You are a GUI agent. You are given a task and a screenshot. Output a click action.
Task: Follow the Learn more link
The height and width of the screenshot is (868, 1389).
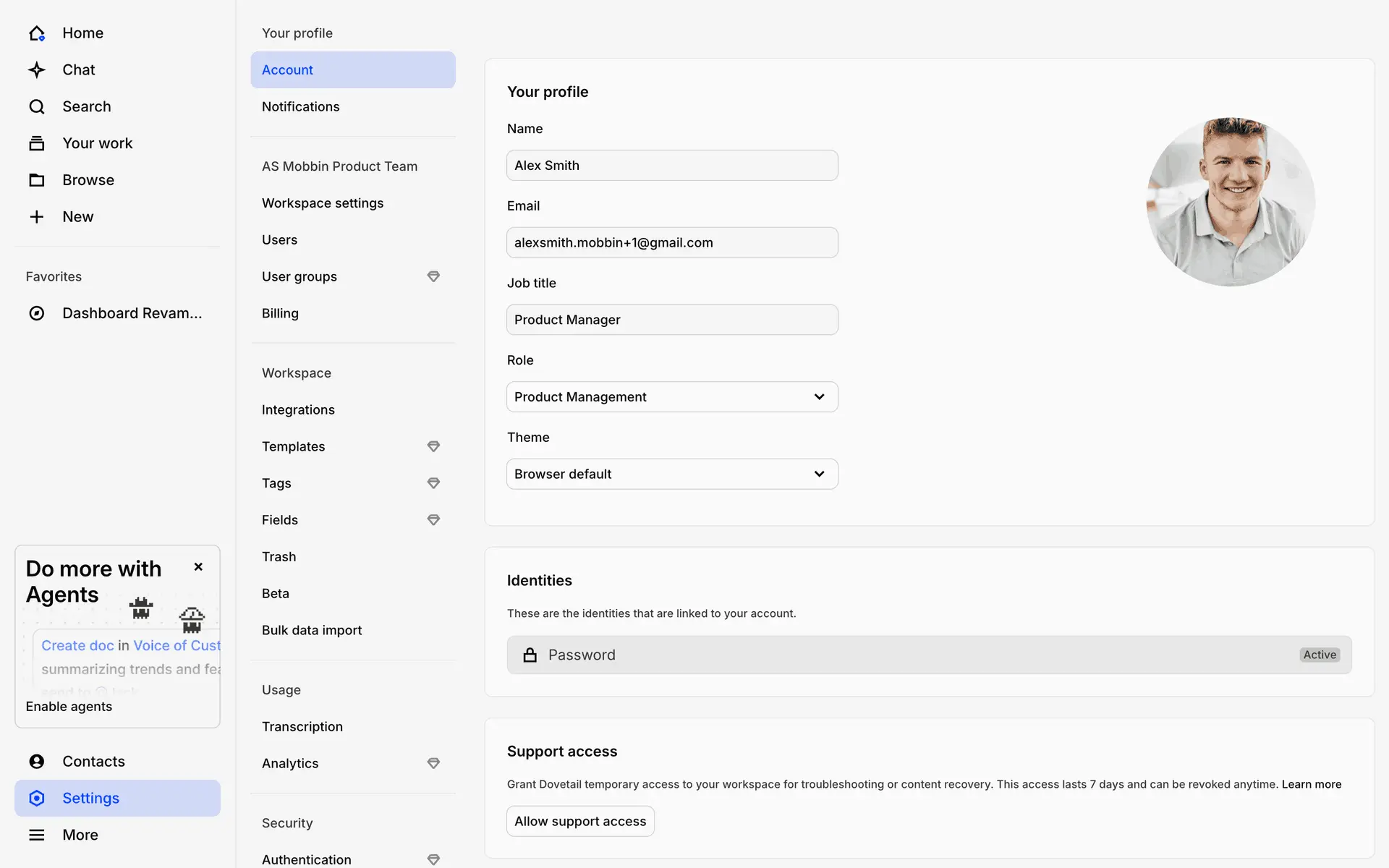point(1311,785)
